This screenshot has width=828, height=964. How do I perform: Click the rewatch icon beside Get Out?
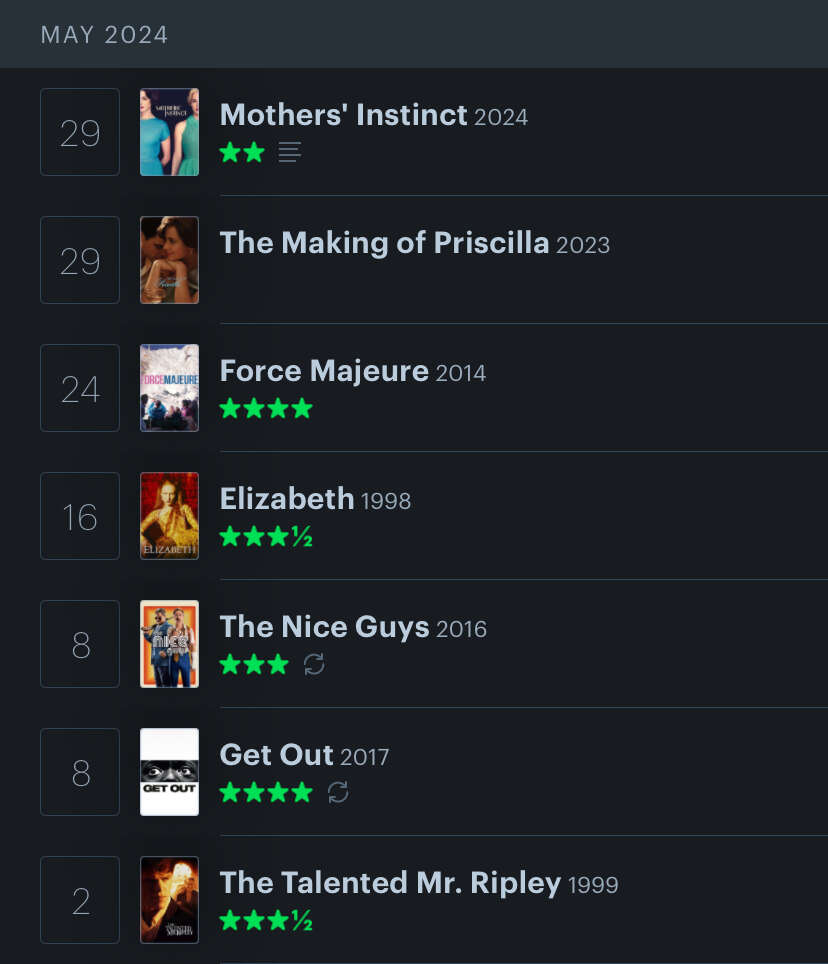pos(338,792)
